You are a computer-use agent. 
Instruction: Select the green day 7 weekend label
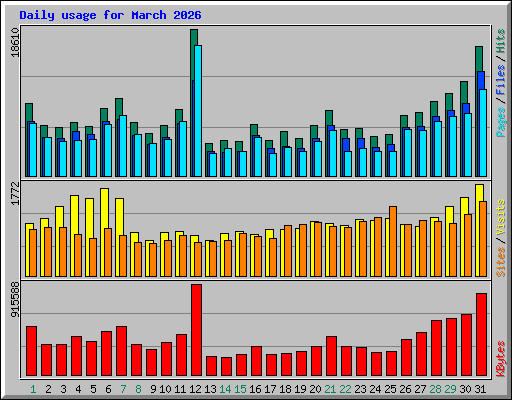point(123,389)
